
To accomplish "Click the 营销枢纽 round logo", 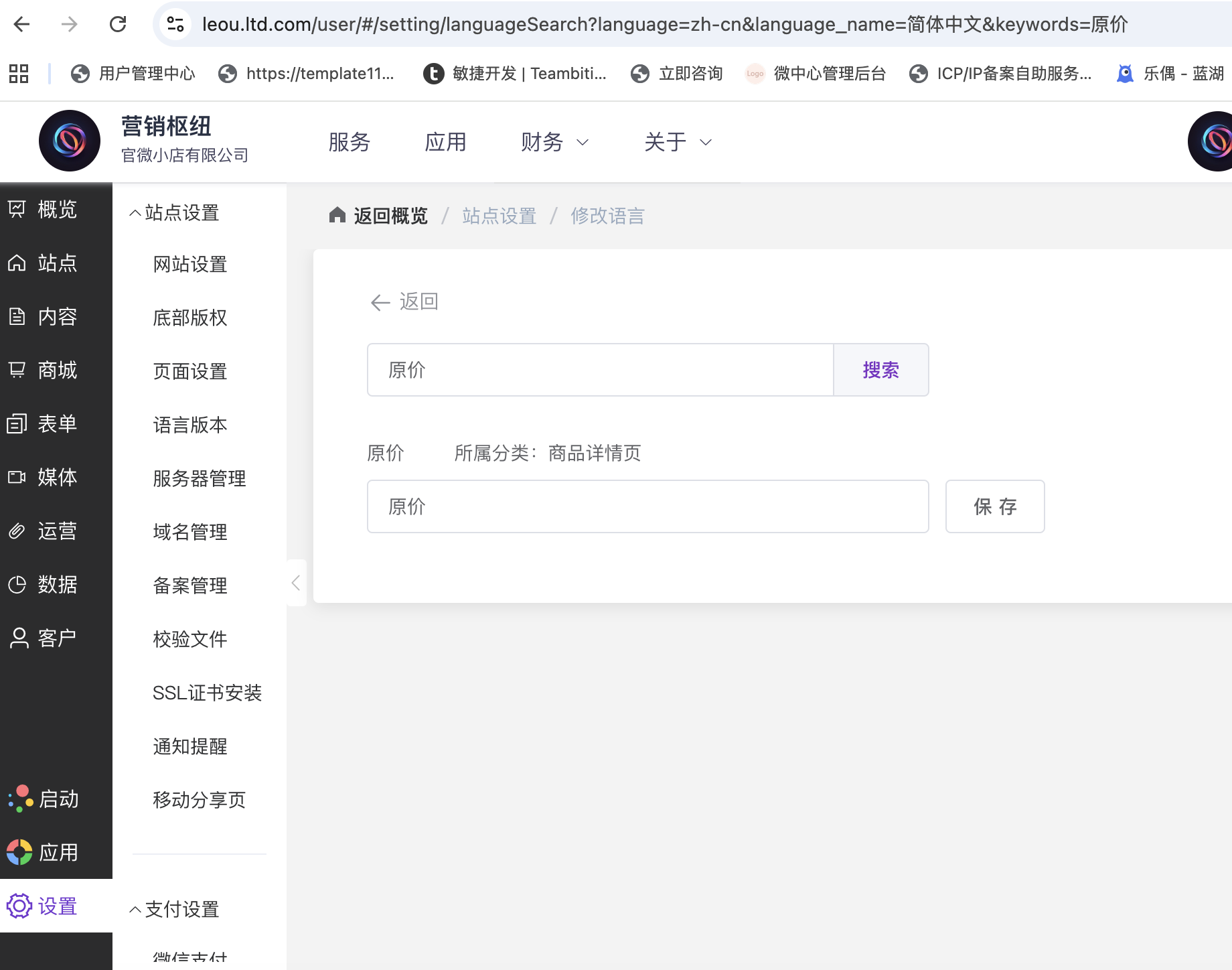I will tap(70, 141).
